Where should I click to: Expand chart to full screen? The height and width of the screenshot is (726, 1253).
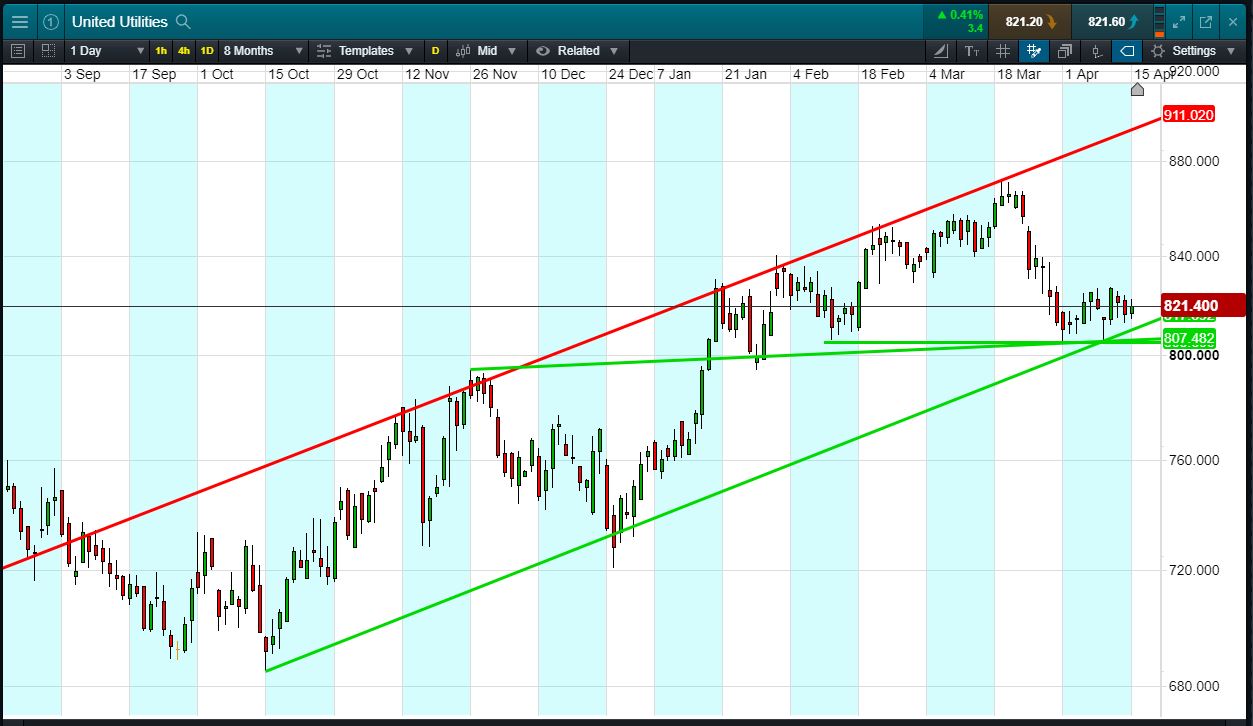click(1179, 21)
